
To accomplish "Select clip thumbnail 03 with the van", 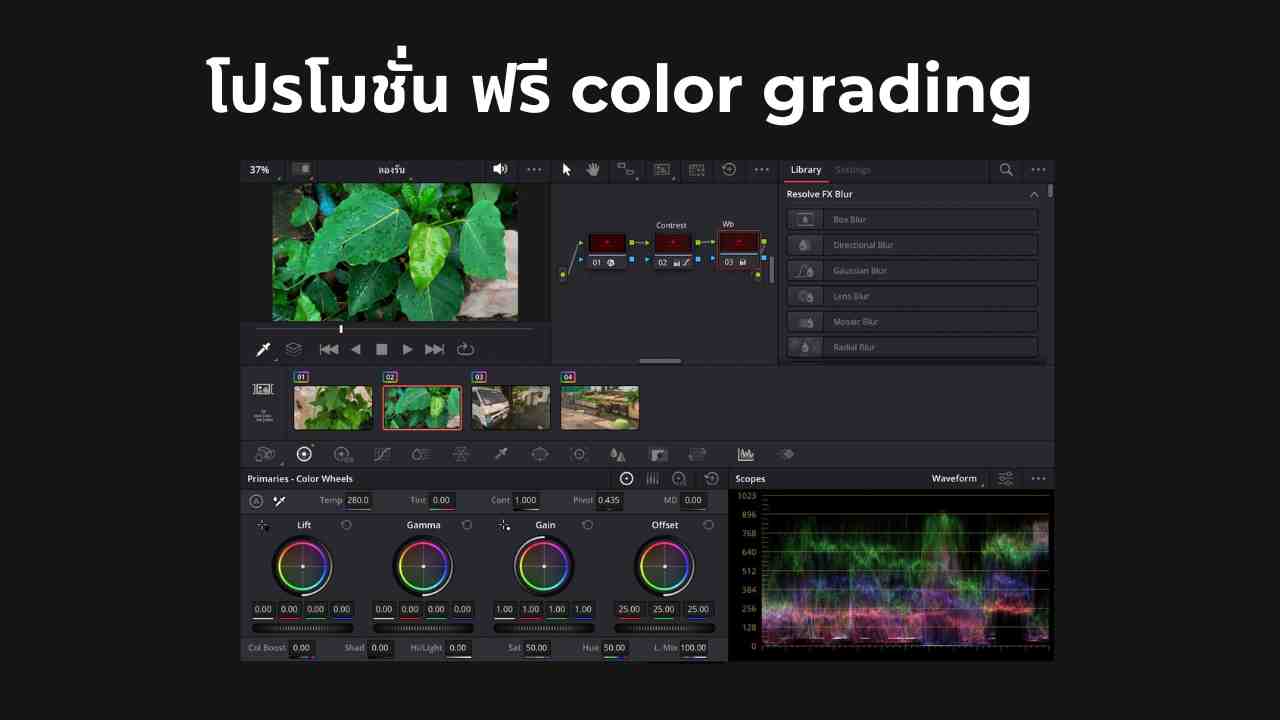I will point(511,408).
